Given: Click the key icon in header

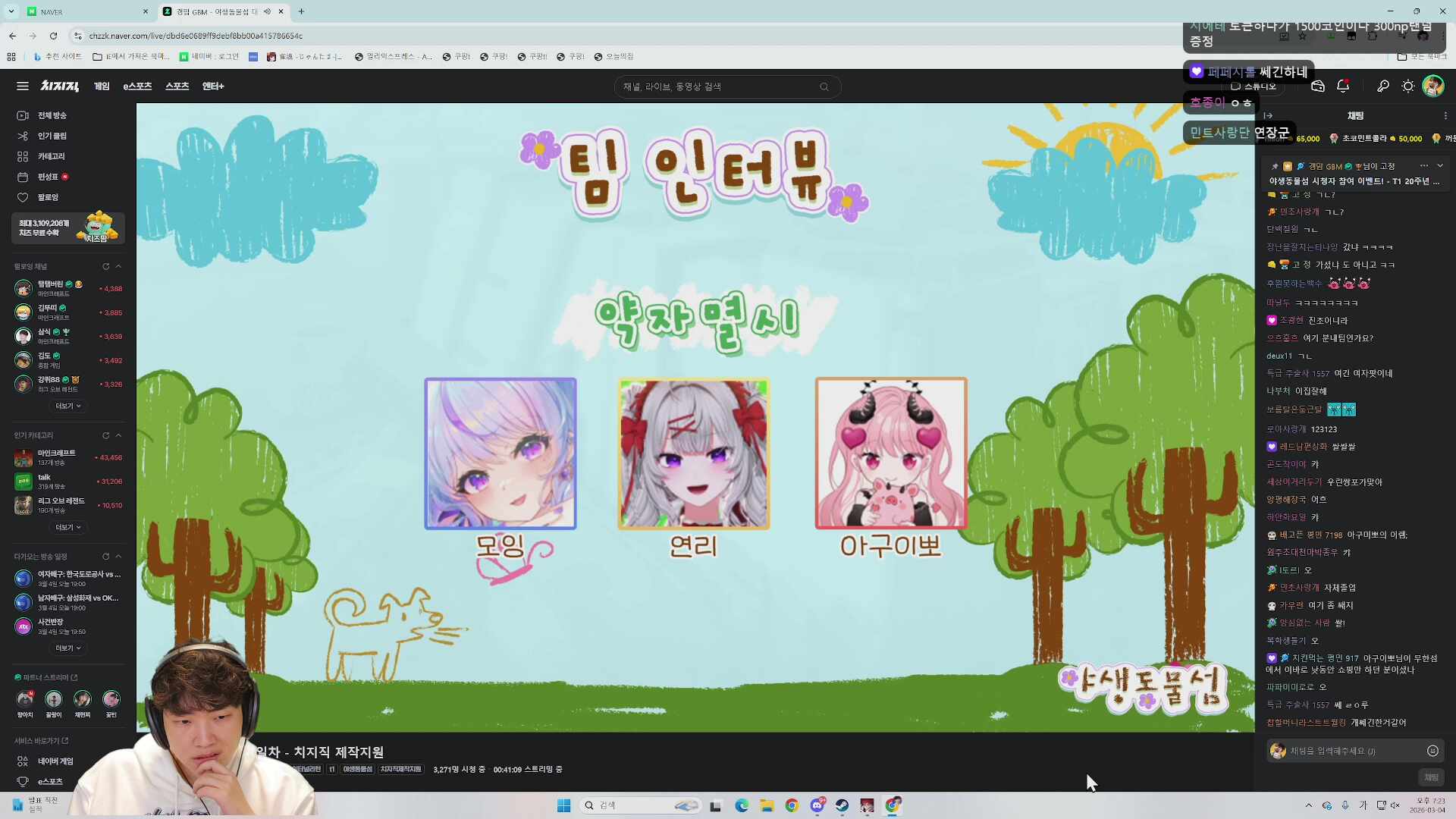Looking at the screenshot, I should [x=1382, y=86].
